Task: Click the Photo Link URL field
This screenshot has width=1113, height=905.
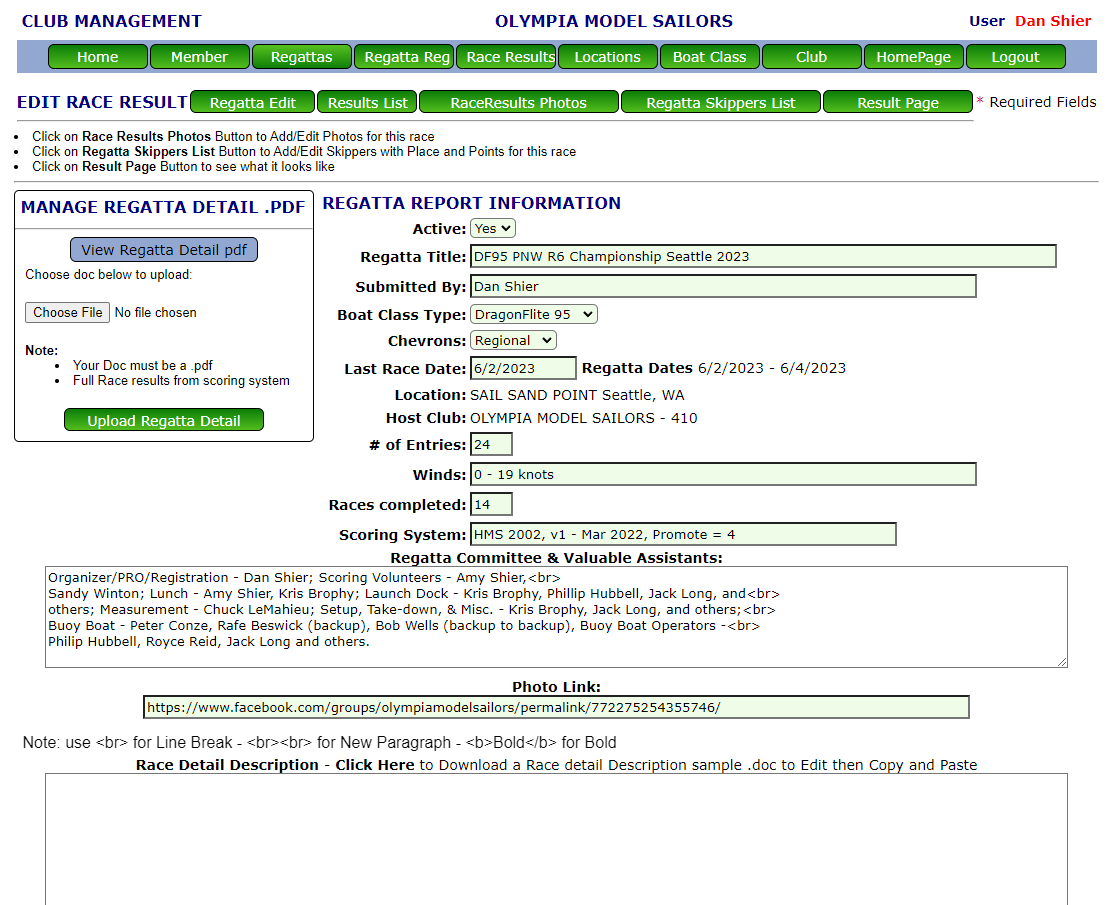Action: (556, 707)
